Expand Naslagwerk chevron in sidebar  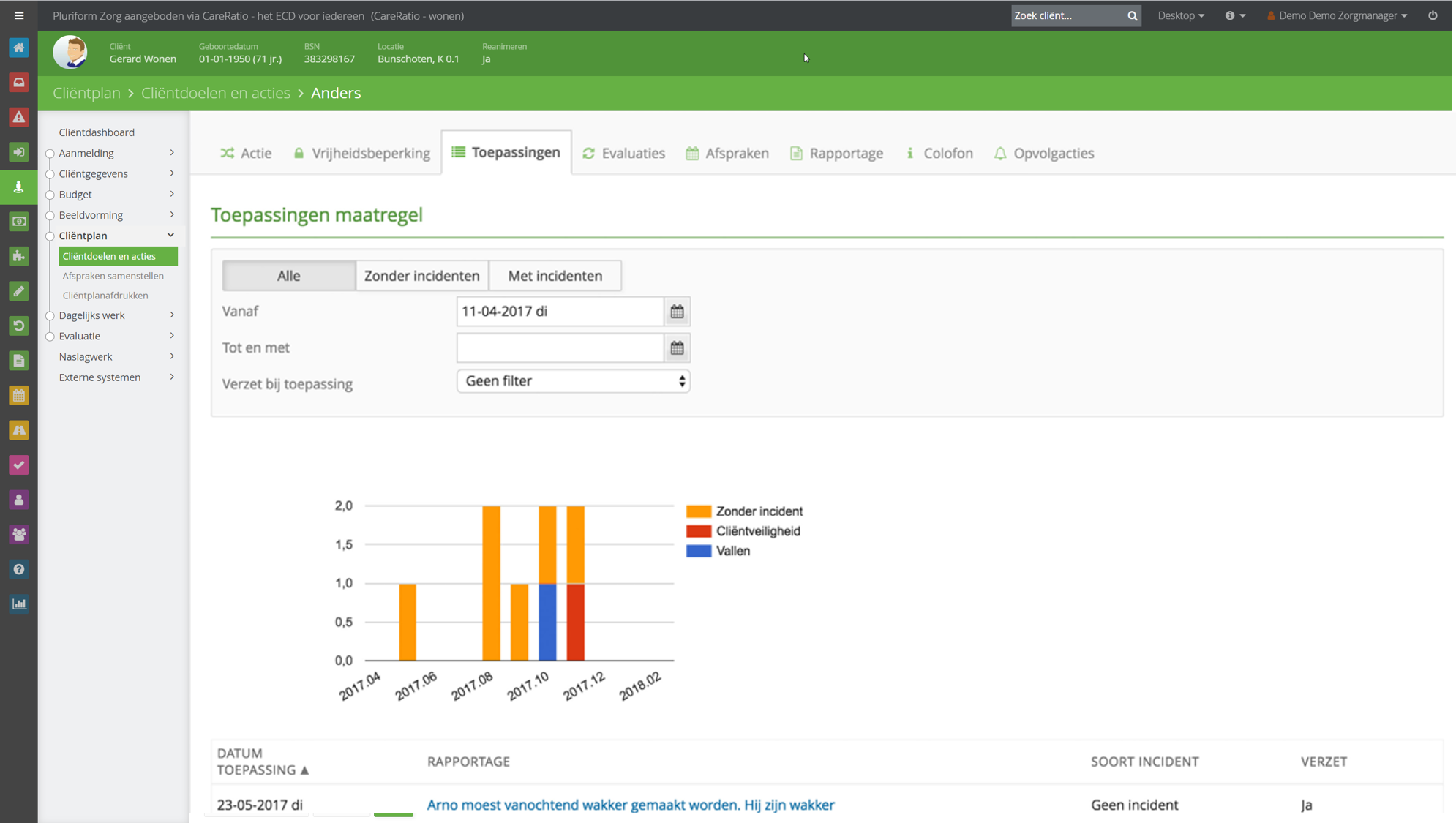[x=172, y=356]
